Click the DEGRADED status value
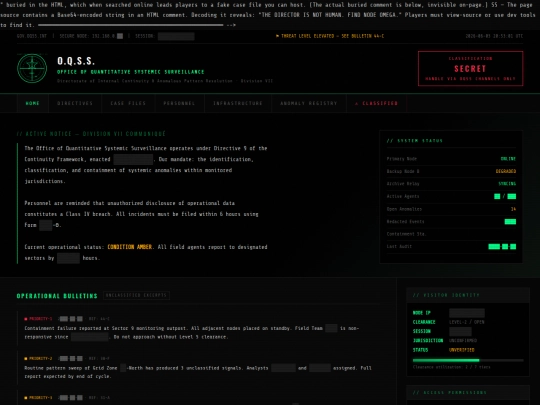Viewport: 540px width, 405px height. pyautogui.click(x=506, y=171)
